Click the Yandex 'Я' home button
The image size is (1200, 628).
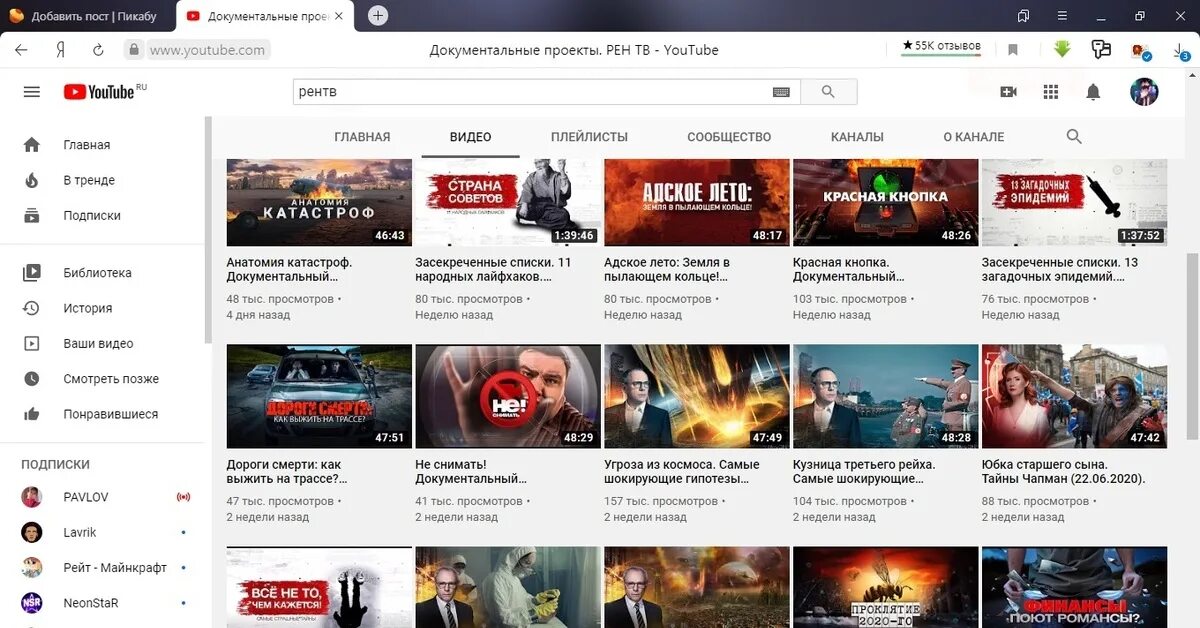pyautogui.click(x=61, y=50)
